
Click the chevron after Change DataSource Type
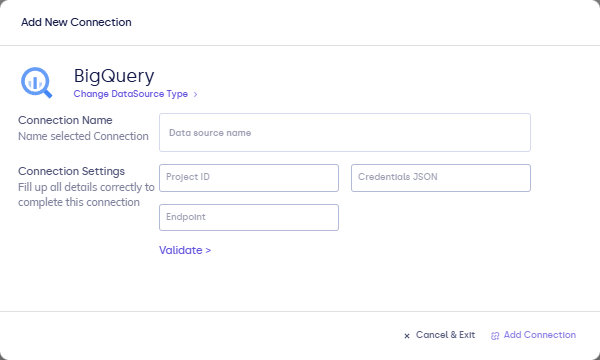pyautogui.click(x=195, y=94)
